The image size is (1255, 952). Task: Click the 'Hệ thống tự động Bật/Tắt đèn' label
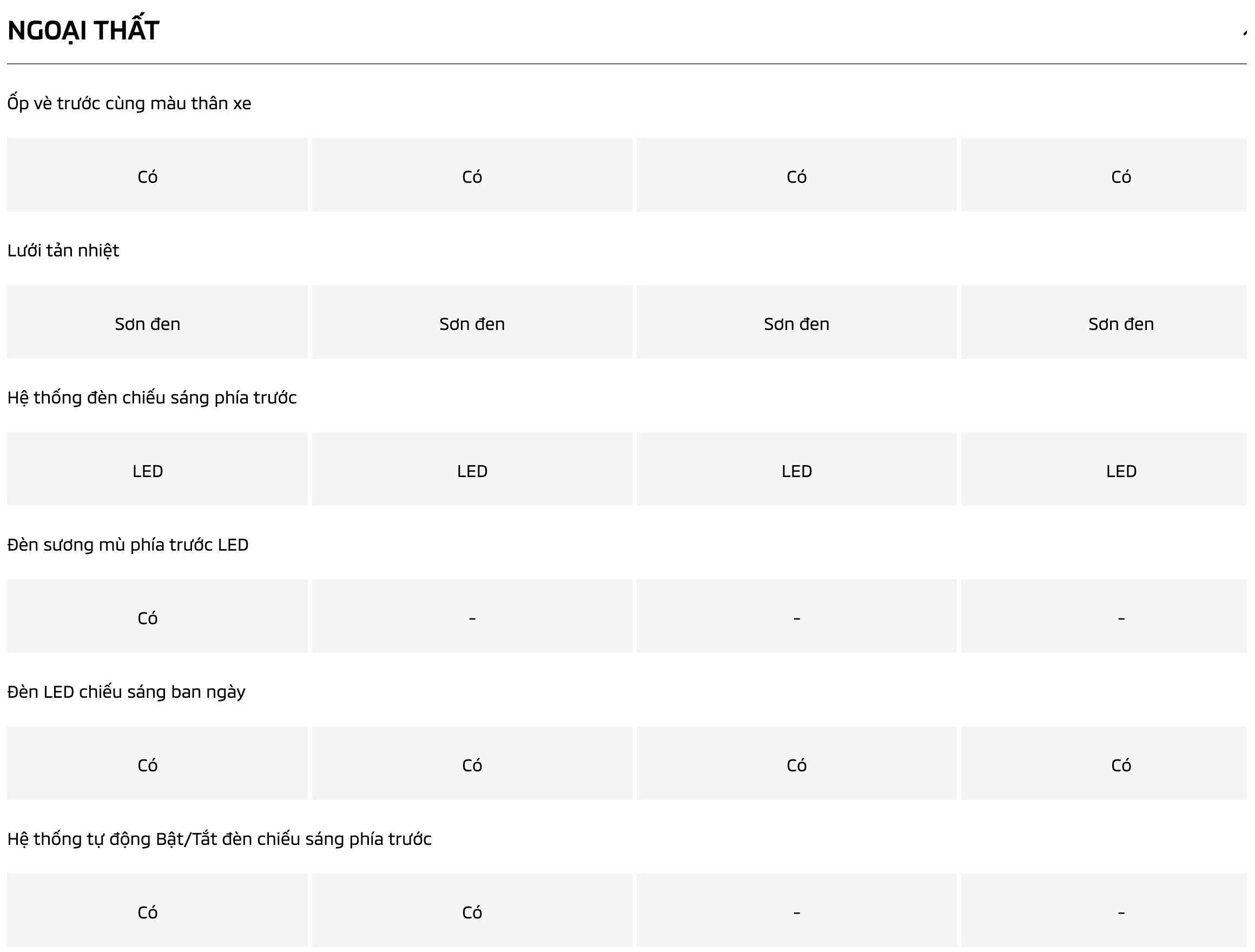[219, 838]
